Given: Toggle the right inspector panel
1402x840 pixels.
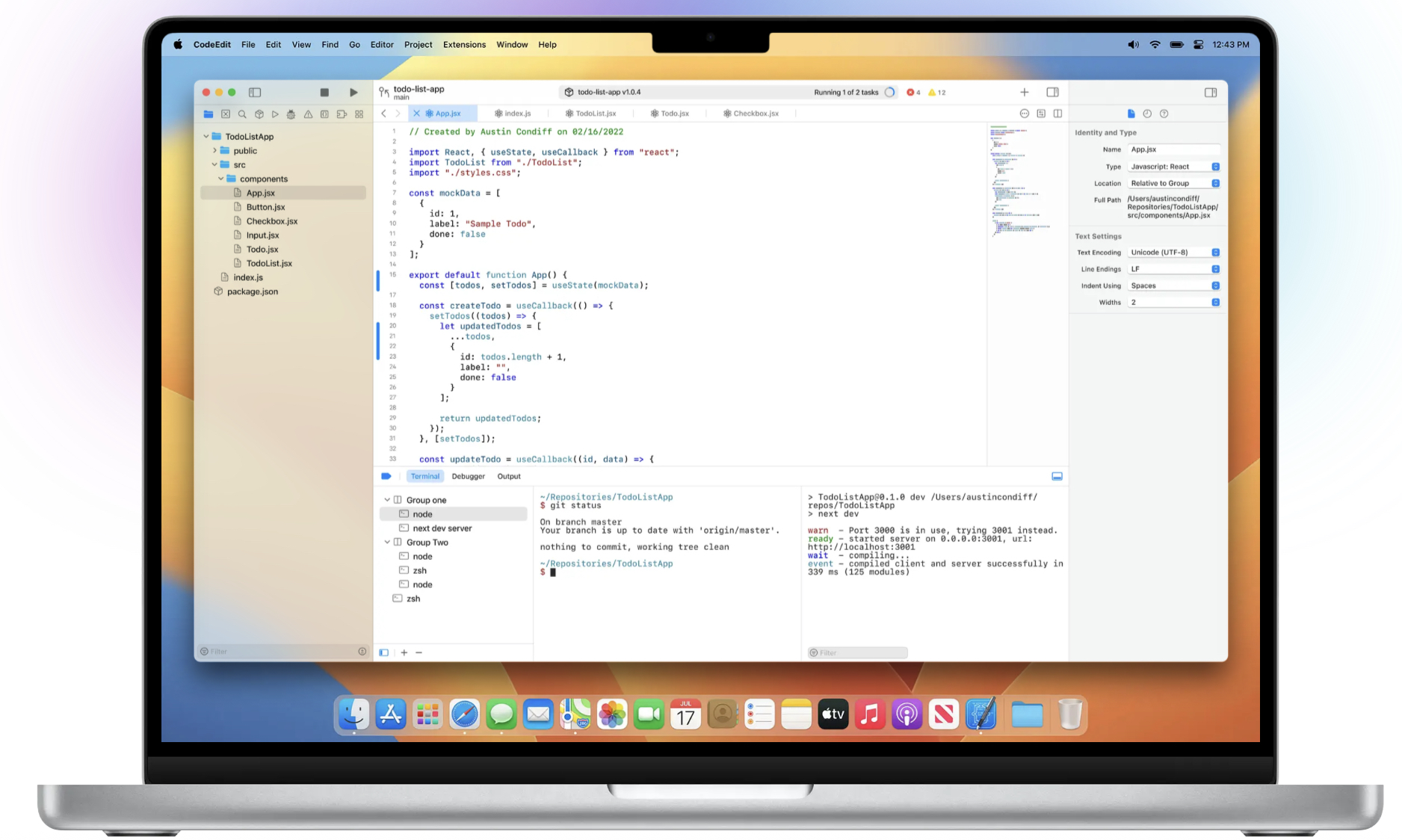Looking at the screenshot, I should [x=1211, y=92].
